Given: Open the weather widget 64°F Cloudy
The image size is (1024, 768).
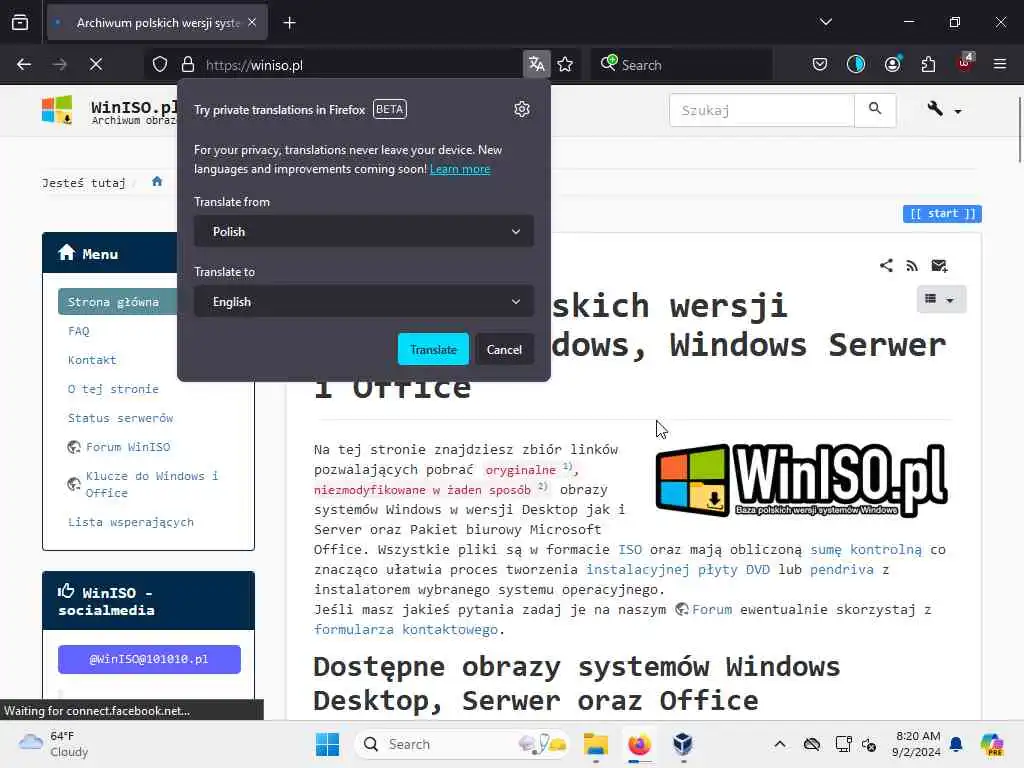Looking at the screenshot, I should [54, 744].
